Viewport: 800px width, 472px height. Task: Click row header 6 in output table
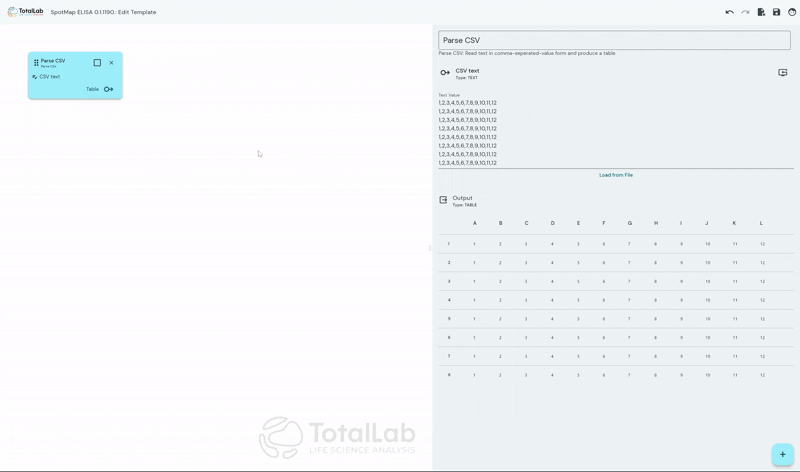449,338
